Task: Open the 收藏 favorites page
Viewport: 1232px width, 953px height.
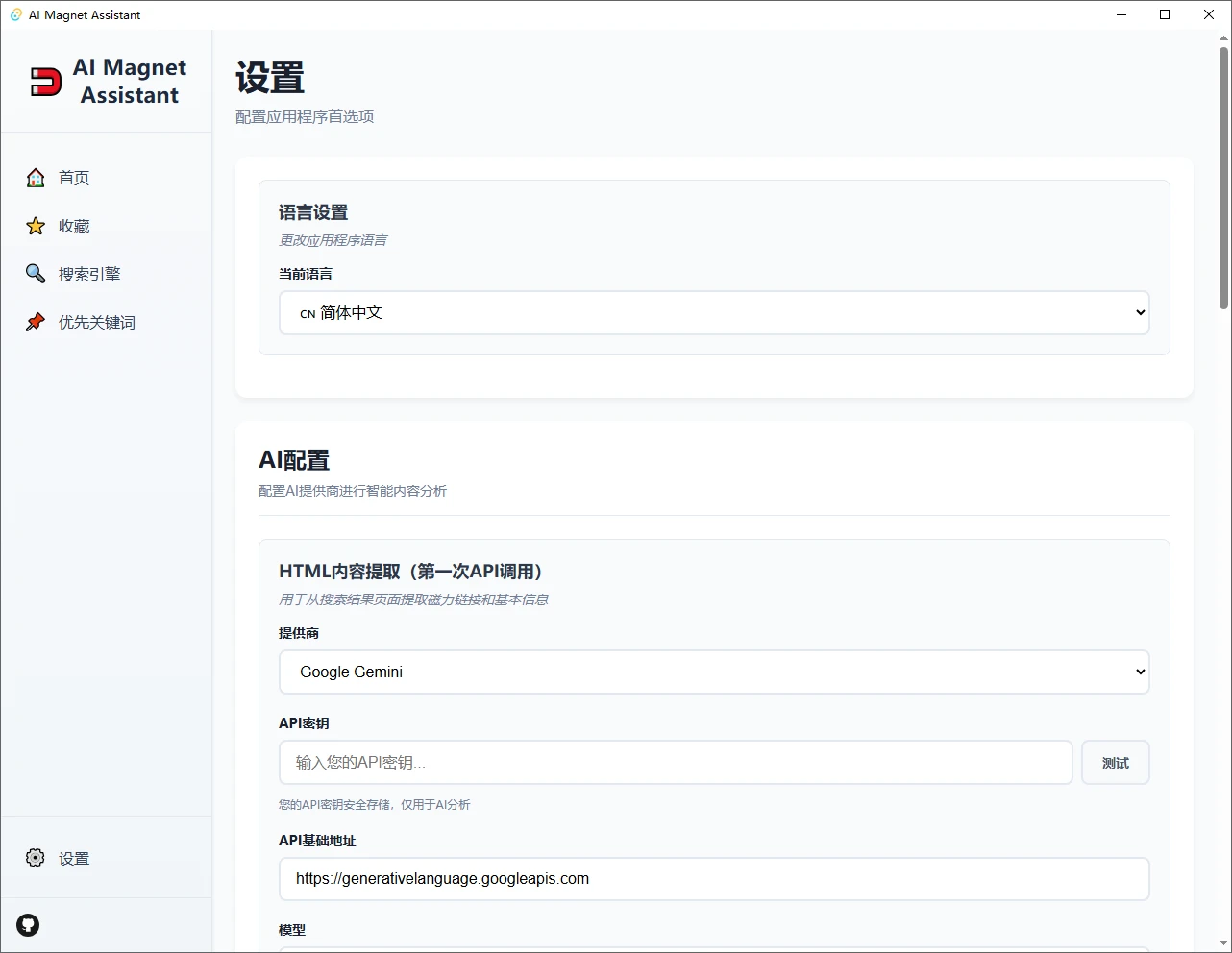Action: (74, 226)
